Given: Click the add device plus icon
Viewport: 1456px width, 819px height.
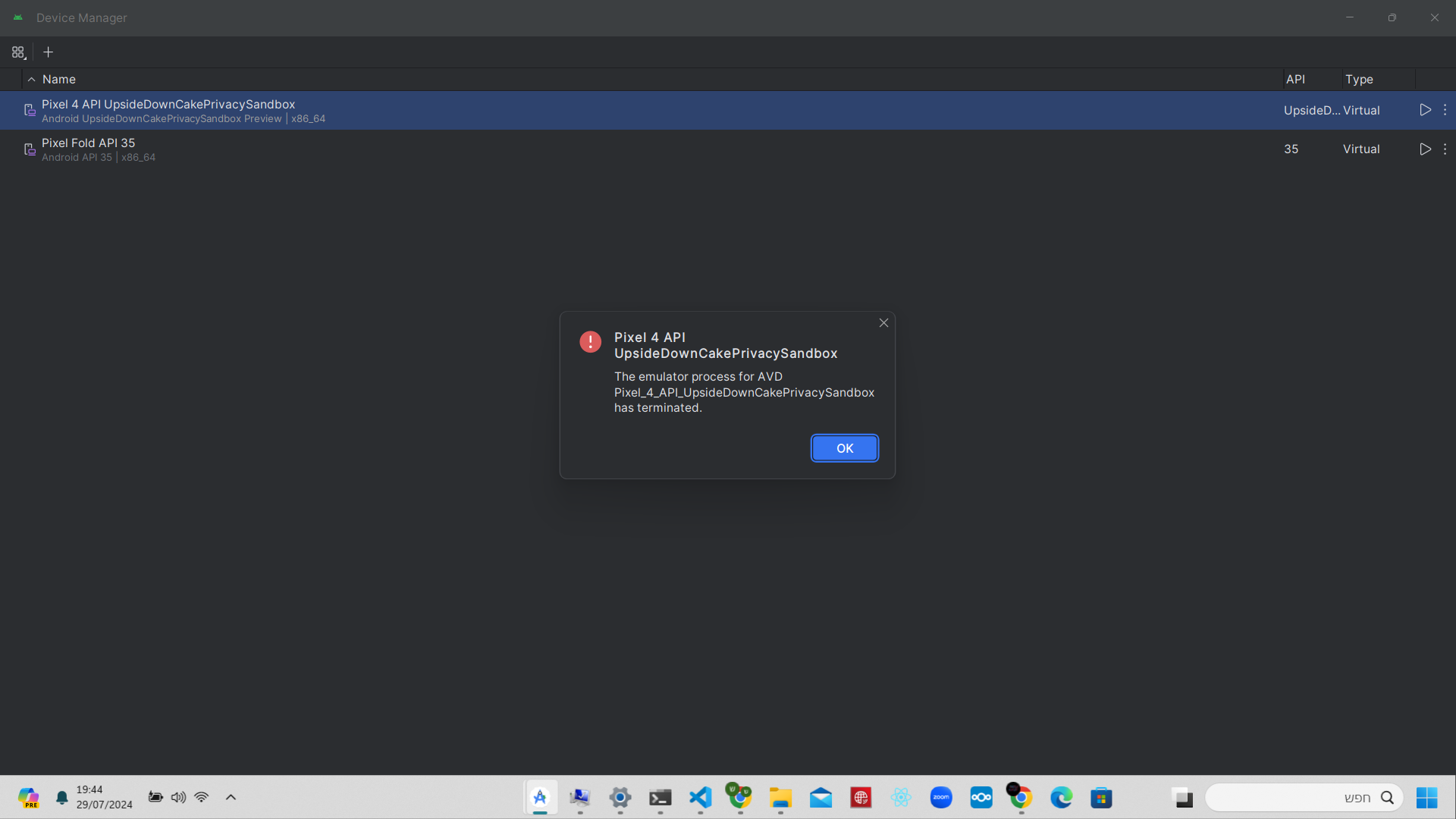Looking at the screenshot, I should pos(48,52).
